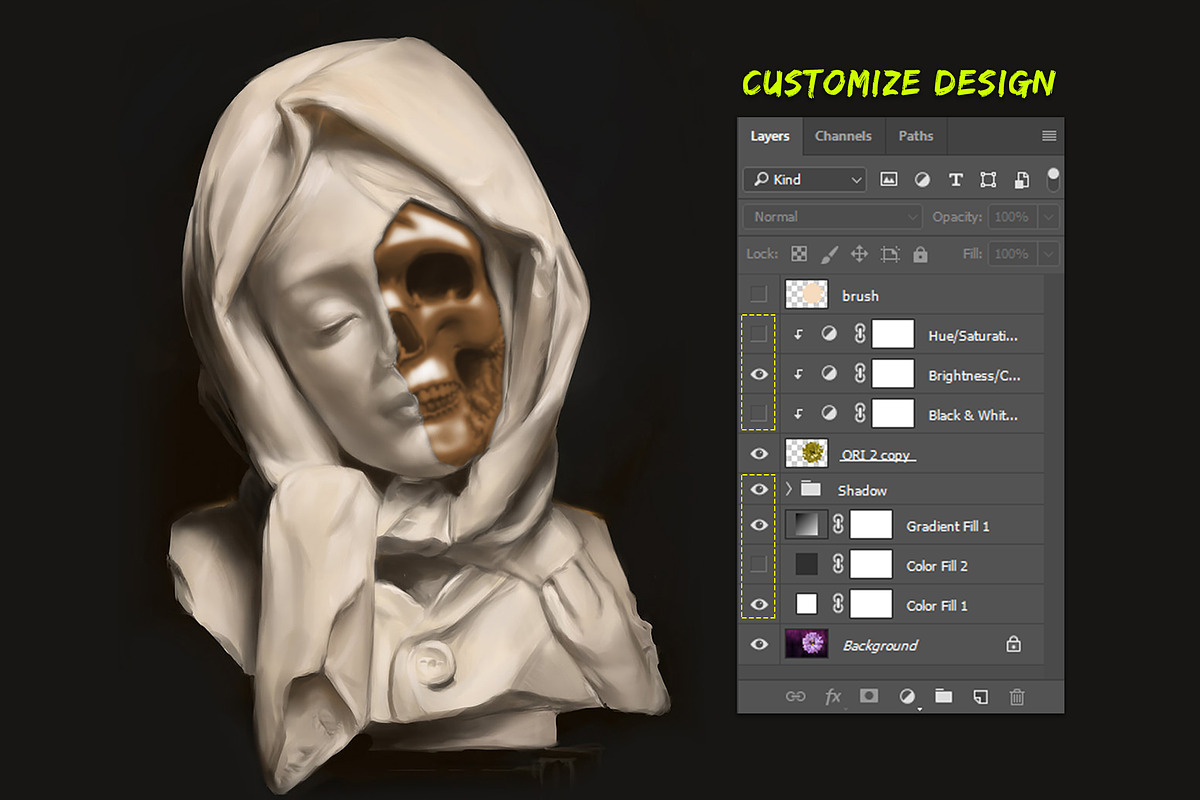The height and width of the screenshot is (800, 1200).
Task: Click the Brightness/Contrast layer mask thumbnail
Action: click(x=893, y=374)
